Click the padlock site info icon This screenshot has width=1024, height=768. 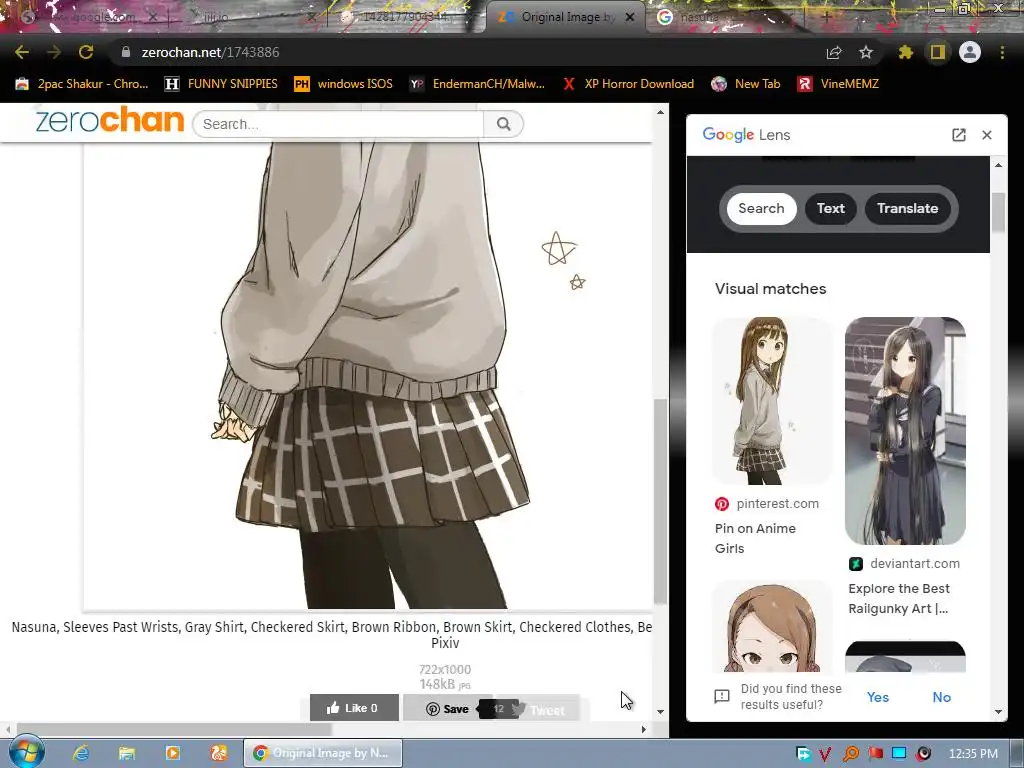pos(126,52)
